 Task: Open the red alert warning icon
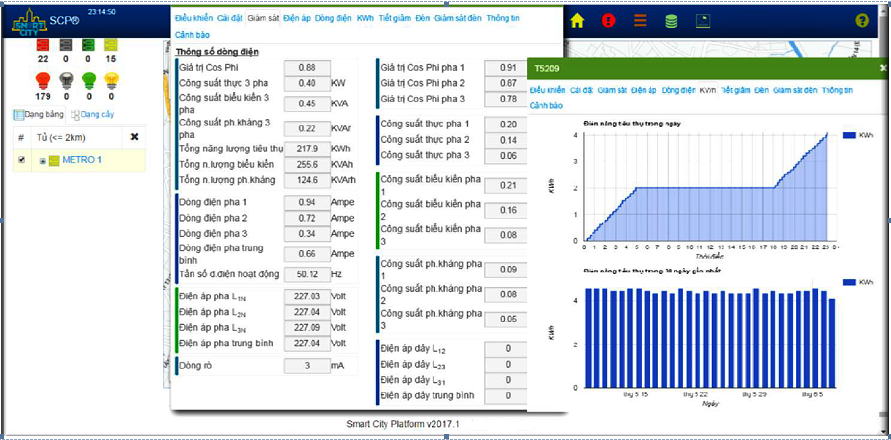tap(609, 20)
